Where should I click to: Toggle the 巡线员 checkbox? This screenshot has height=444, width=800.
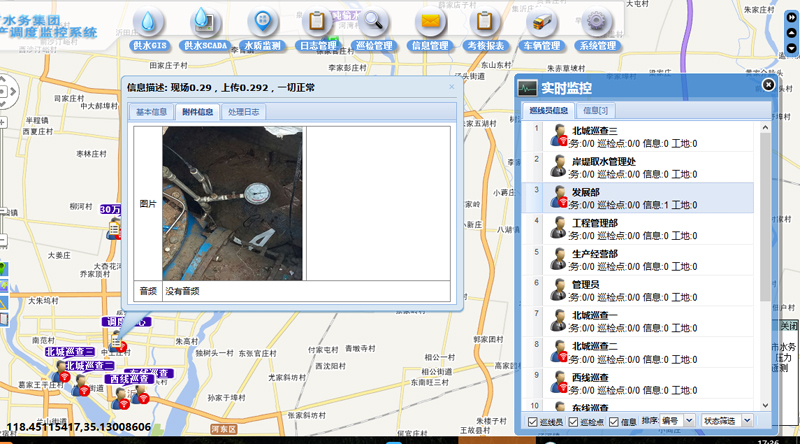click(533, 421)
